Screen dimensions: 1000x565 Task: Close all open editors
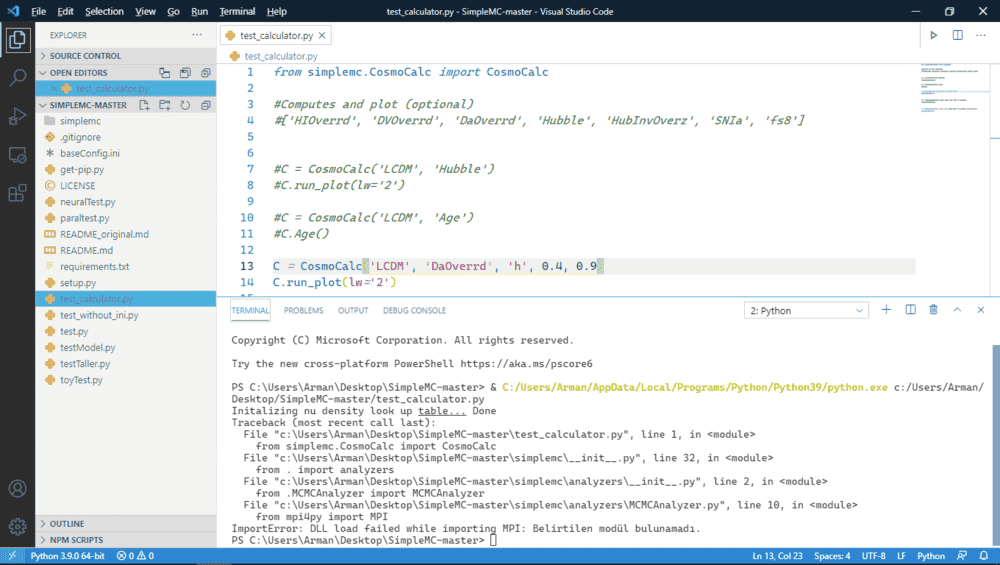click(x=205, y=73)
